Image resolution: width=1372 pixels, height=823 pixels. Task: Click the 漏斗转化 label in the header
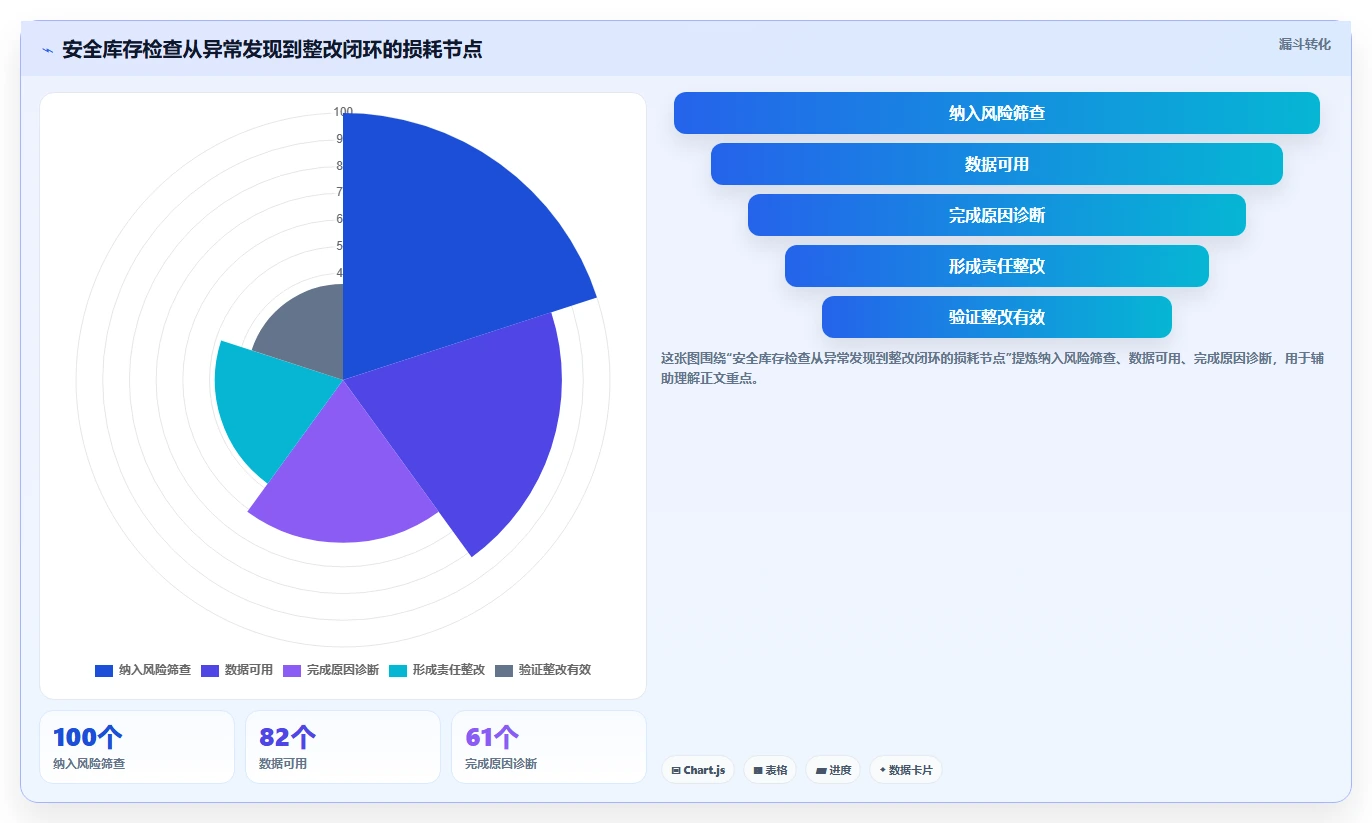pyautogui.click(x=1304, y=45)
